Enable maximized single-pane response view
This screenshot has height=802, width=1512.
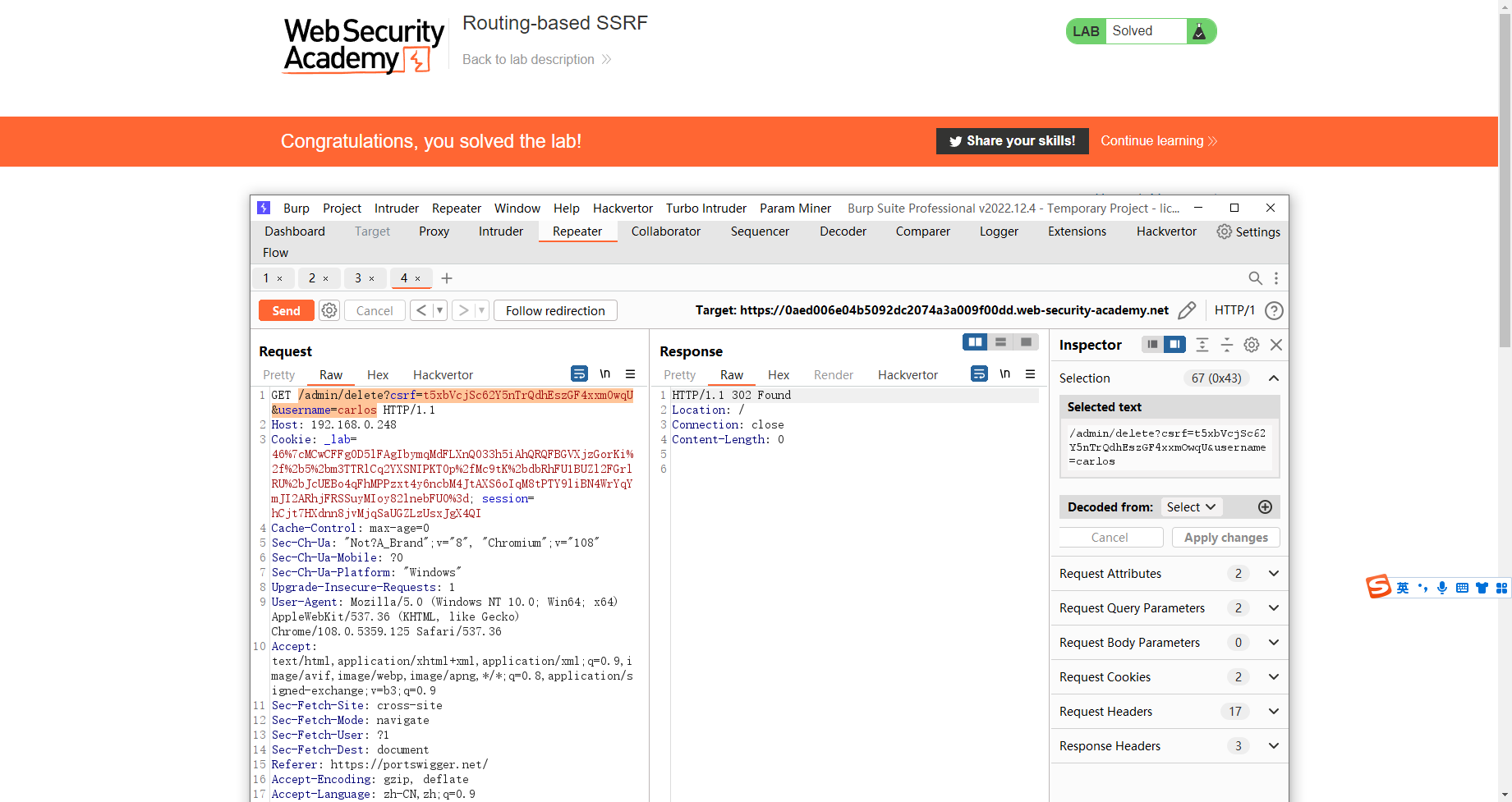(x=1027, y=341)
